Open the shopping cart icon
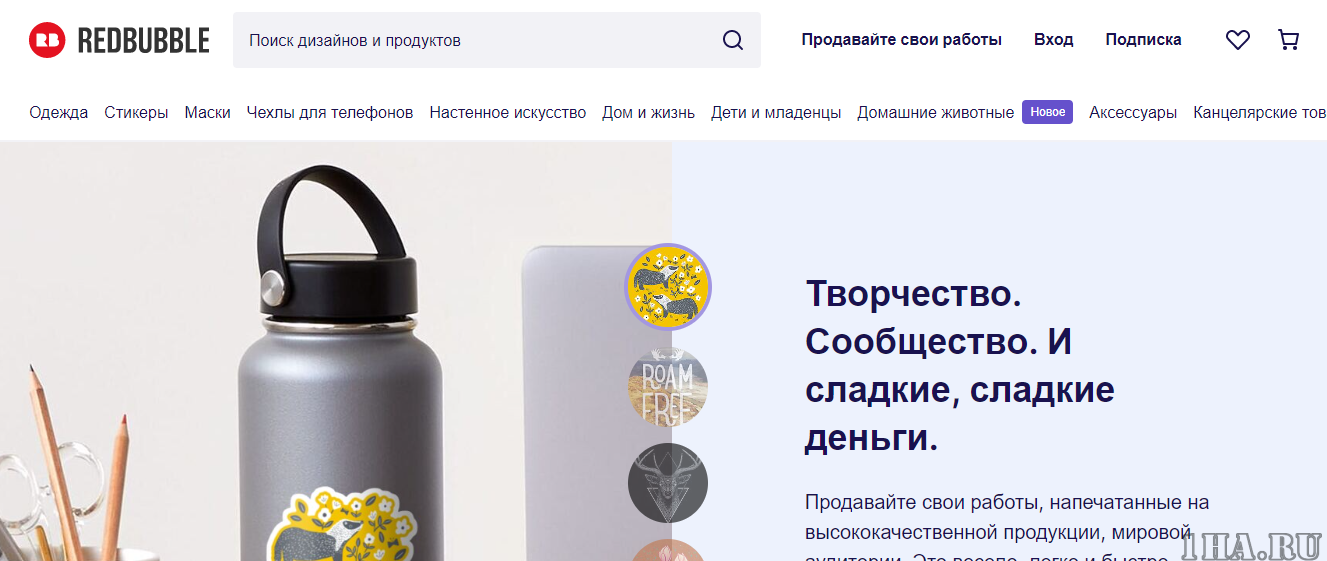1327x561 pixels. pyautogui.click(x=1289, y=40)
